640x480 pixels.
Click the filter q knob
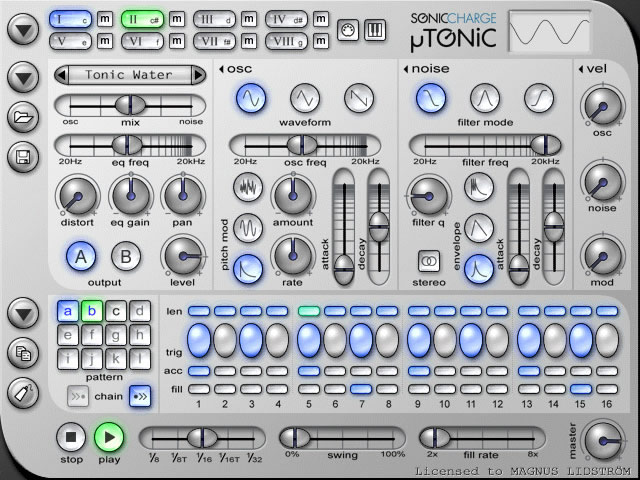coord(429,196)
